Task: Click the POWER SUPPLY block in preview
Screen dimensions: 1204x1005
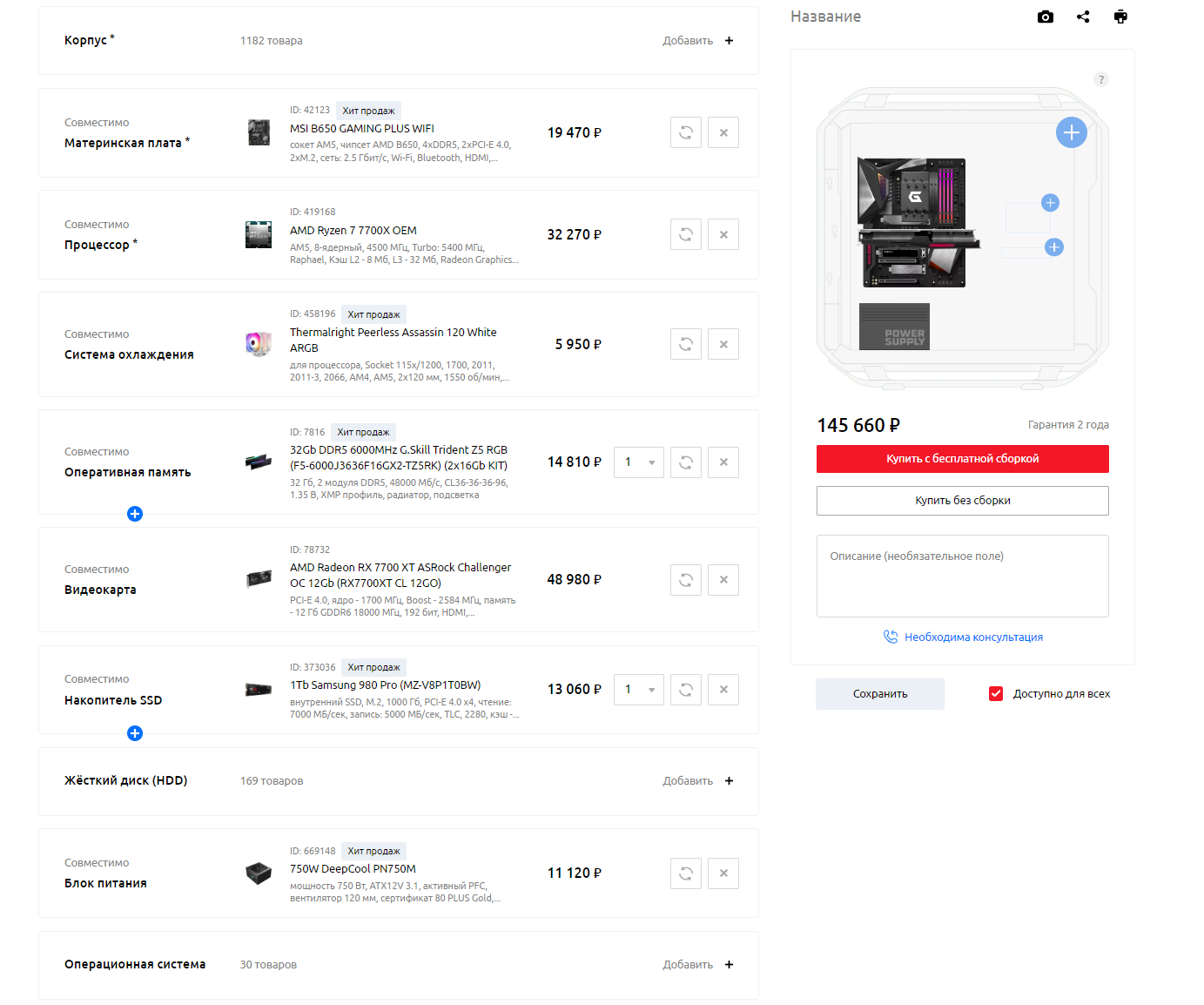Action: coord(894,327)
